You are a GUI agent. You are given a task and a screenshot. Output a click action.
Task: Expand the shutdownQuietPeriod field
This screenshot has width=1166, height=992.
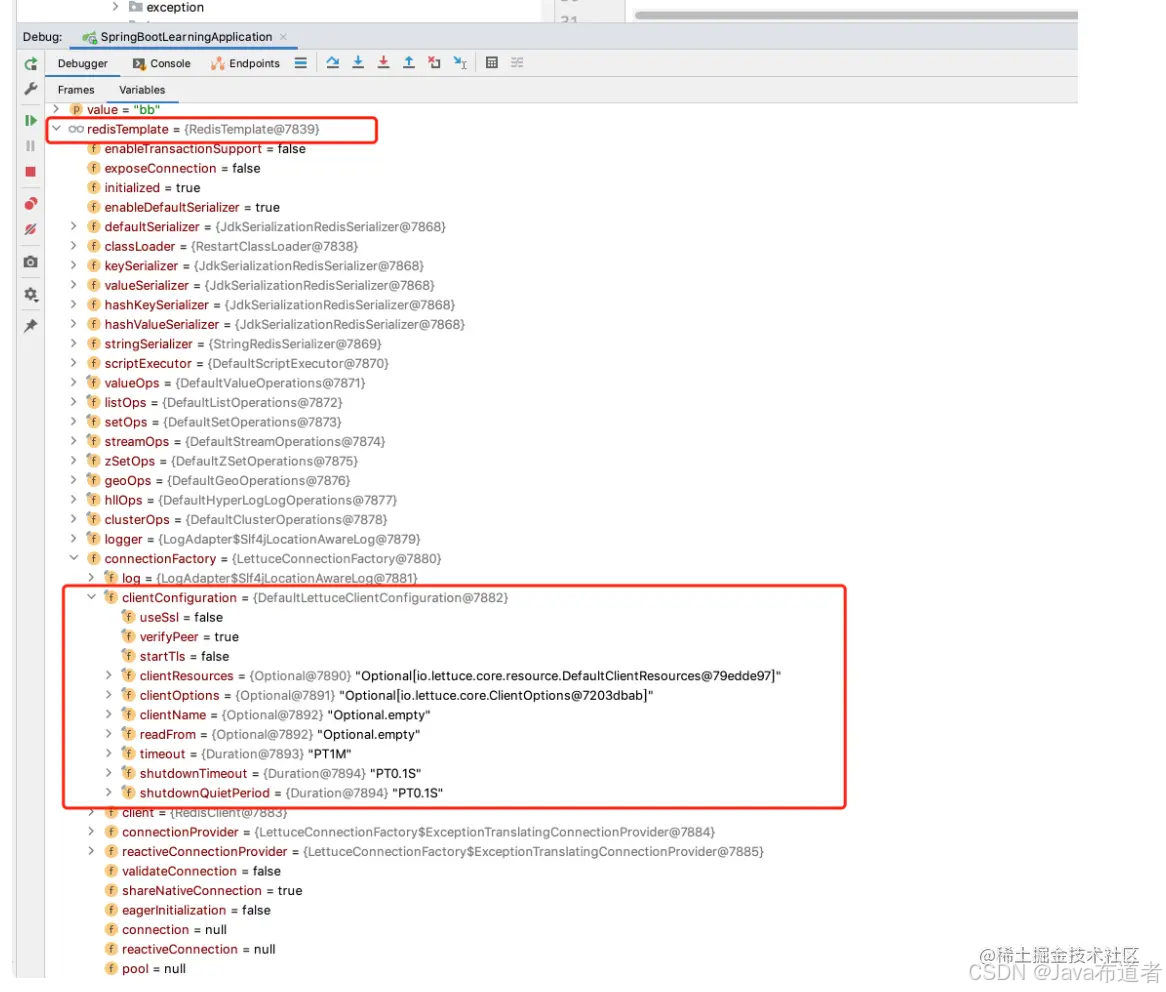pos(109,793)
